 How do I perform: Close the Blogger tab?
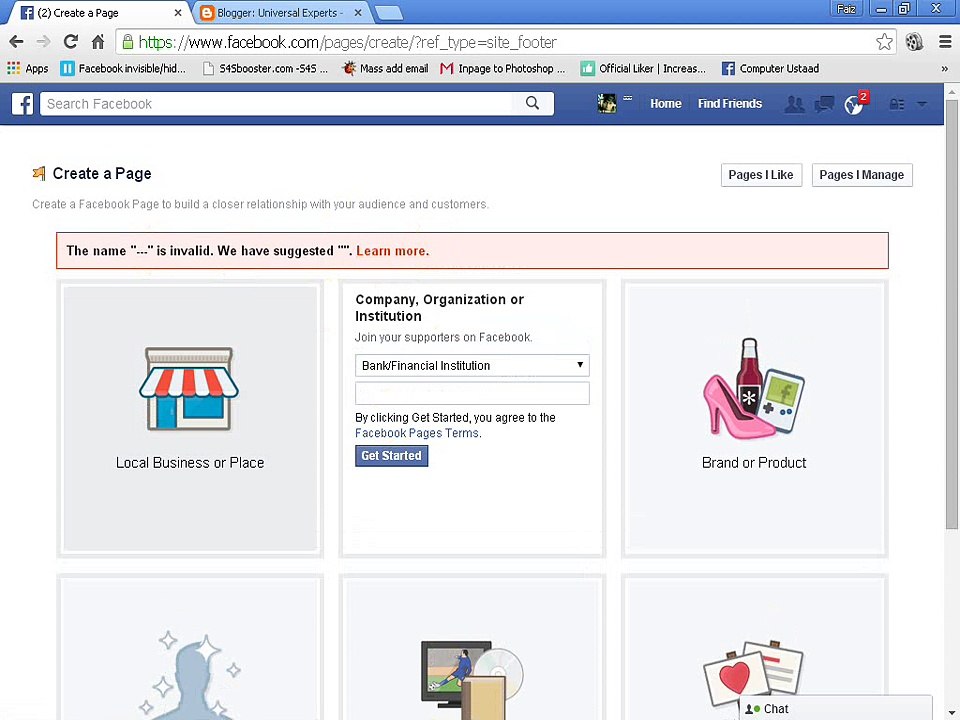coord(358,13)
